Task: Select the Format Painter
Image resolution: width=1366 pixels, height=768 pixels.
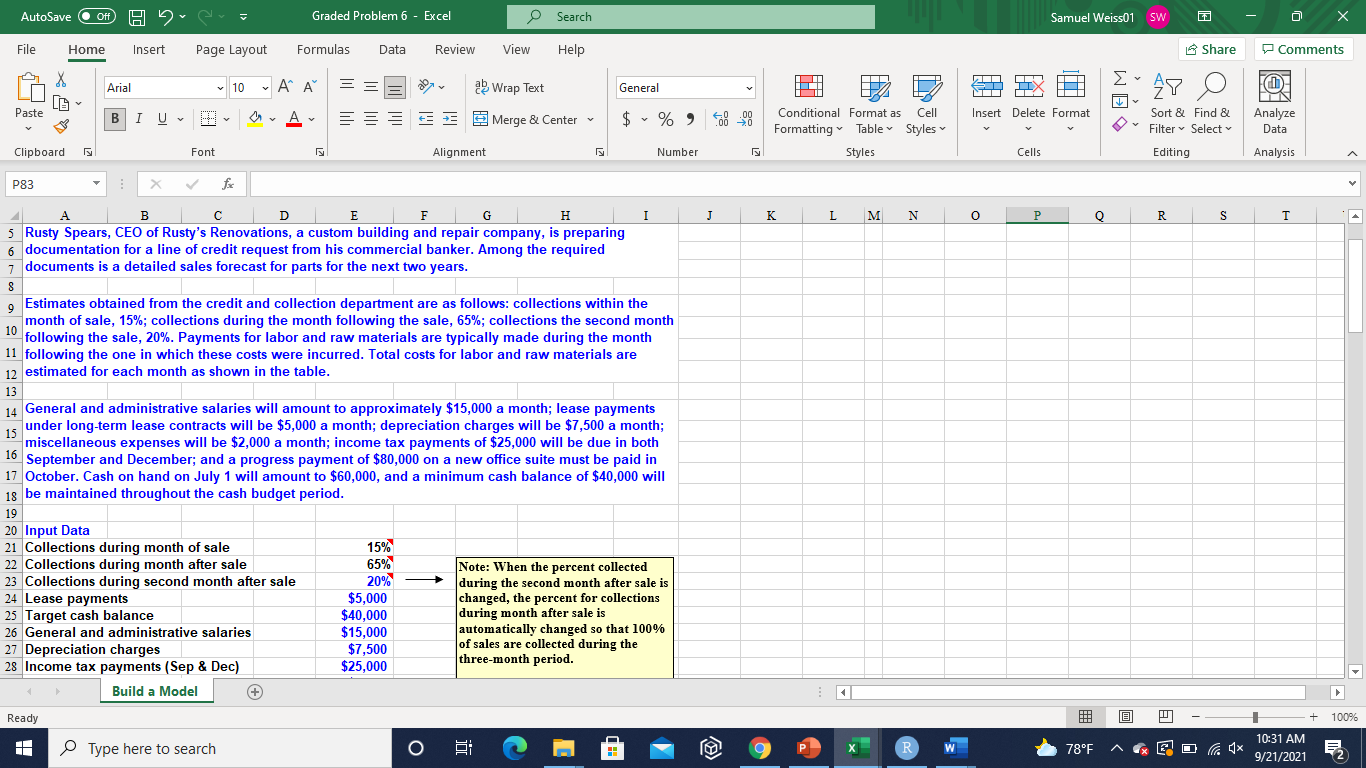Action: point(60,128)
